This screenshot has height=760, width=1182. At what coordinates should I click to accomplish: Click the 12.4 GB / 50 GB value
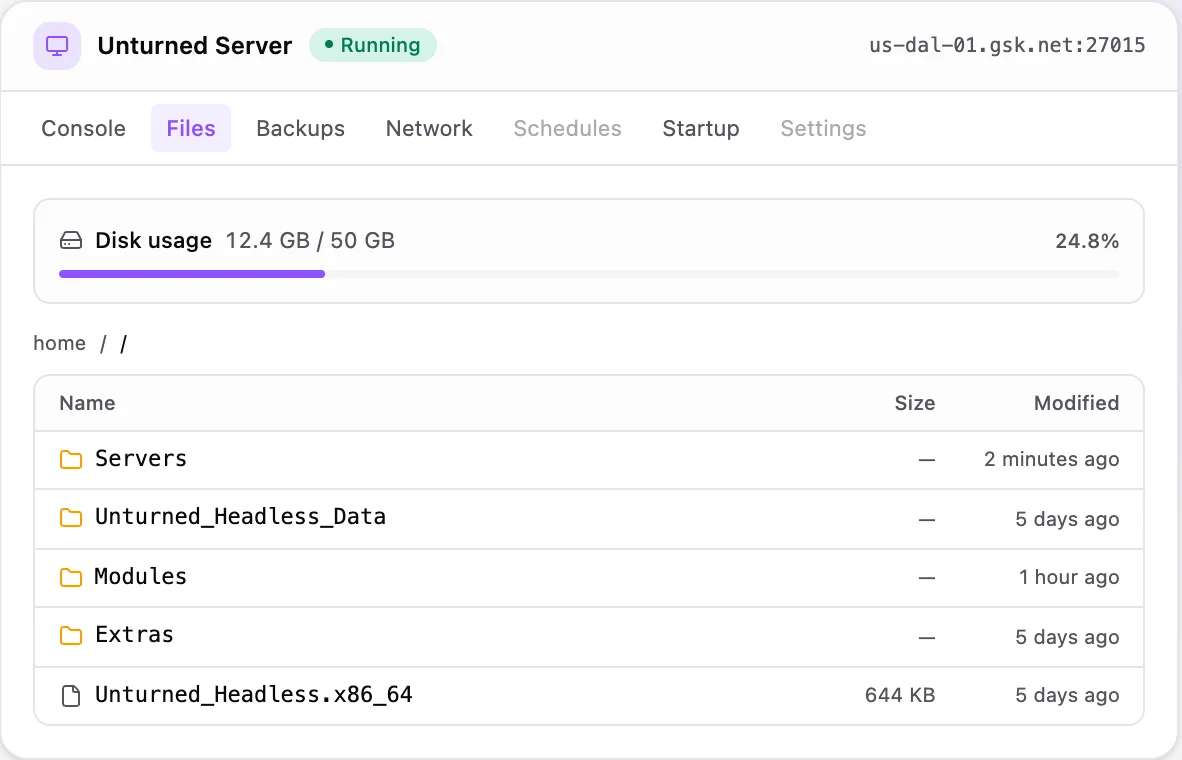(311, 241)
